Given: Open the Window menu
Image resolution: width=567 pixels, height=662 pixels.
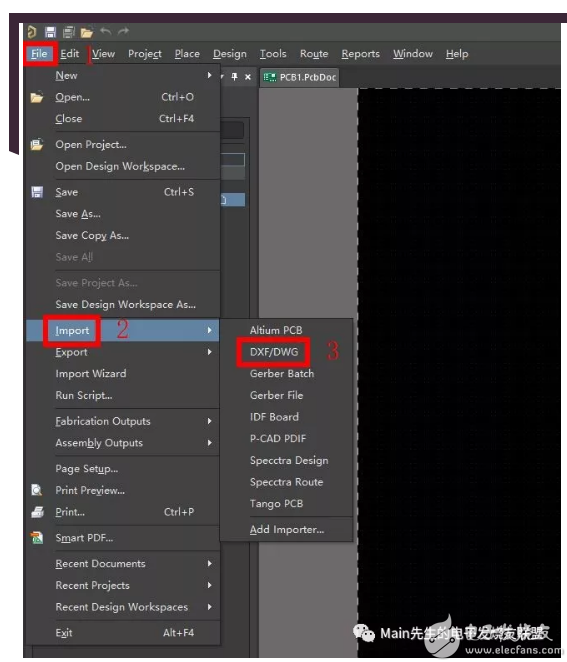Looking at the screenshot, I should coord(413,54).
